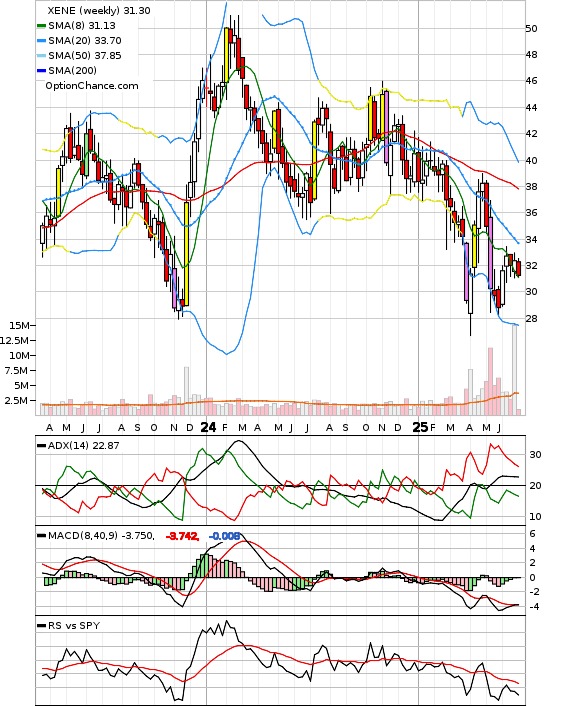The image size is (566, 706).
Task: Click the 32 price axis label
Action: pos(531,265)
